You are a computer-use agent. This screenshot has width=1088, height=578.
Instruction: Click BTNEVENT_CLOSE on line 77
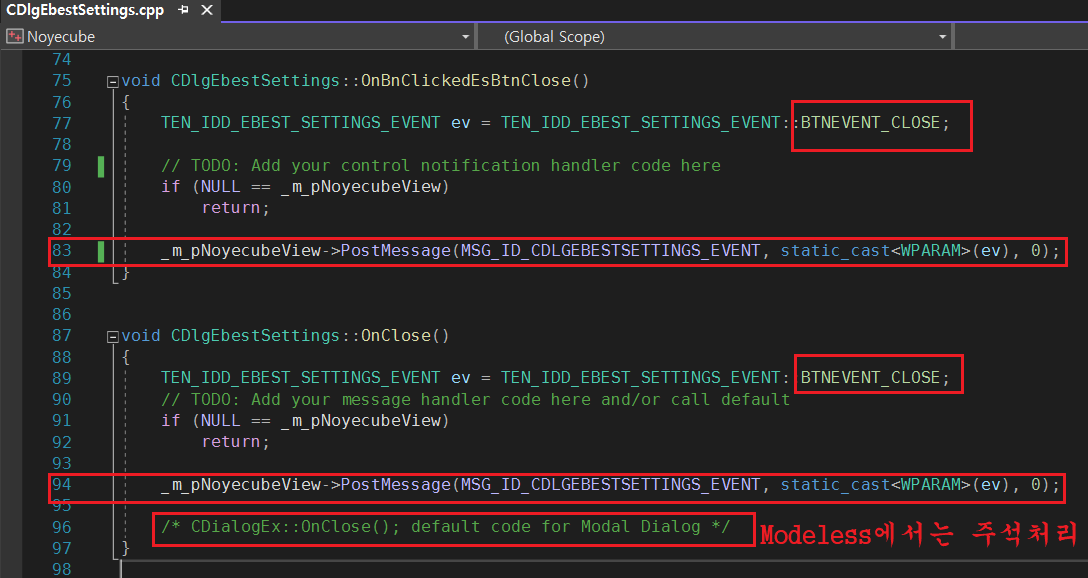tap(870, 123)
